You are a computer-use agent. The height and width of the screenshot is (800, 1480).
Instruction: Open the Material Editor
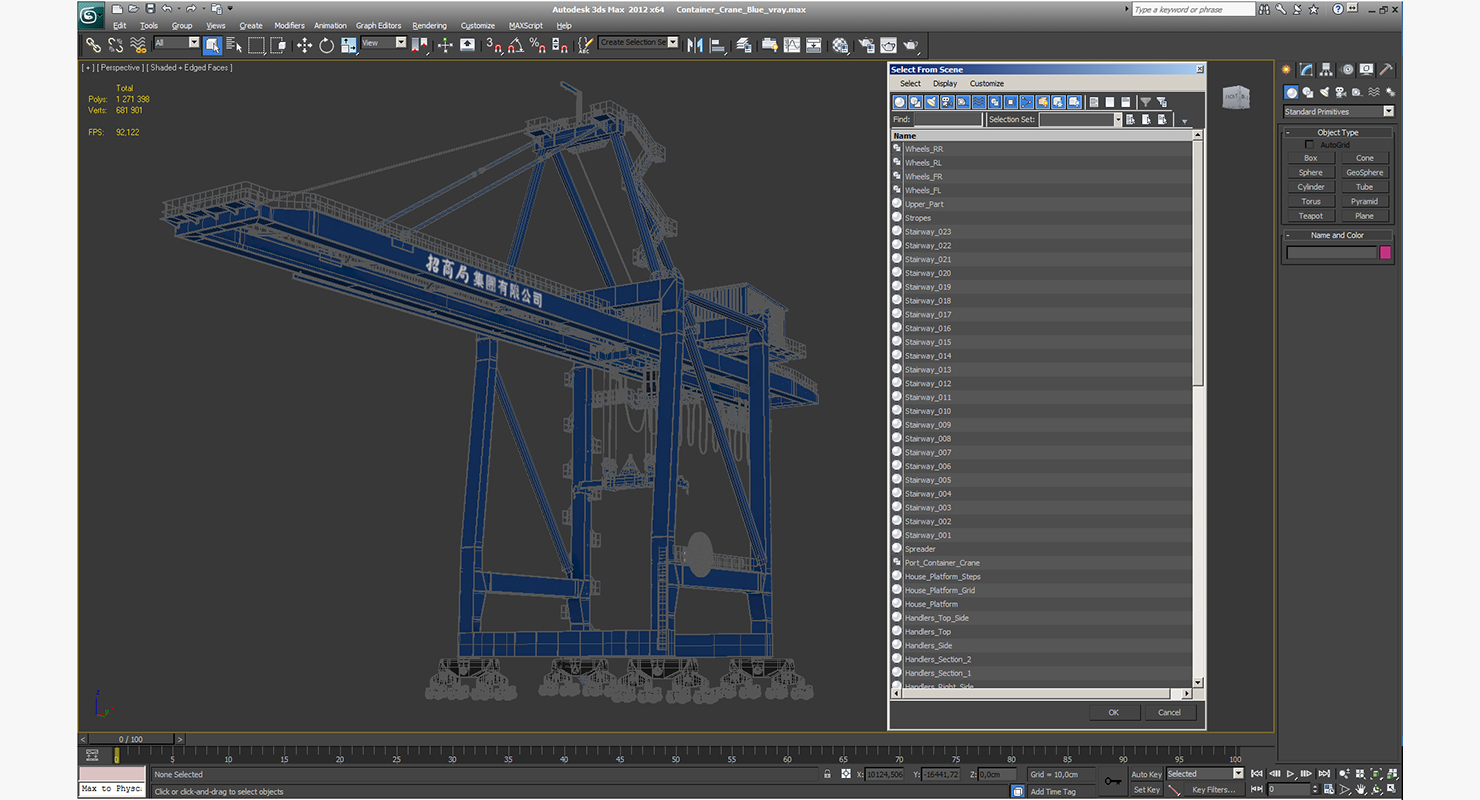click(x=840, y=45)
